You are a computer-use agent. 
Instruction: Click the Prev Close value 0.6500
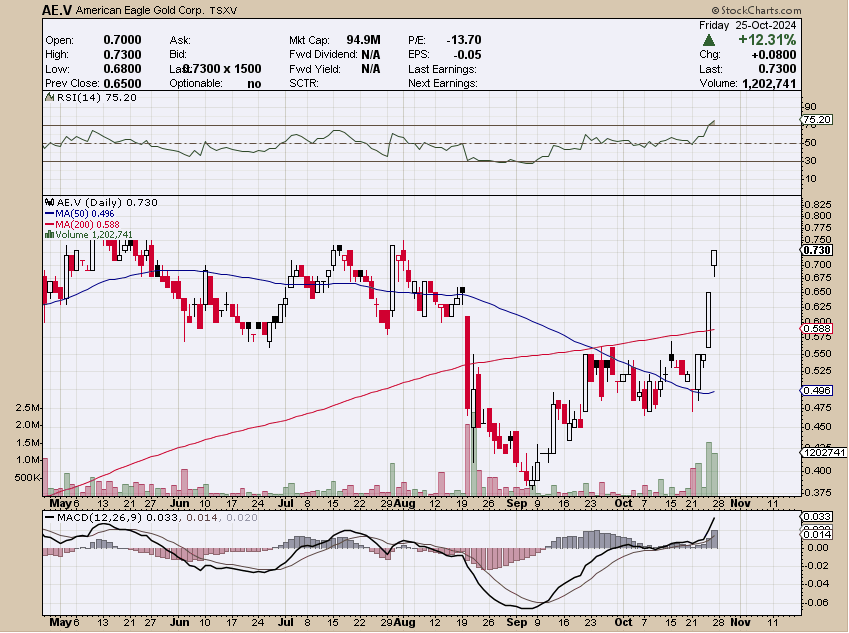tap(122, 83)
